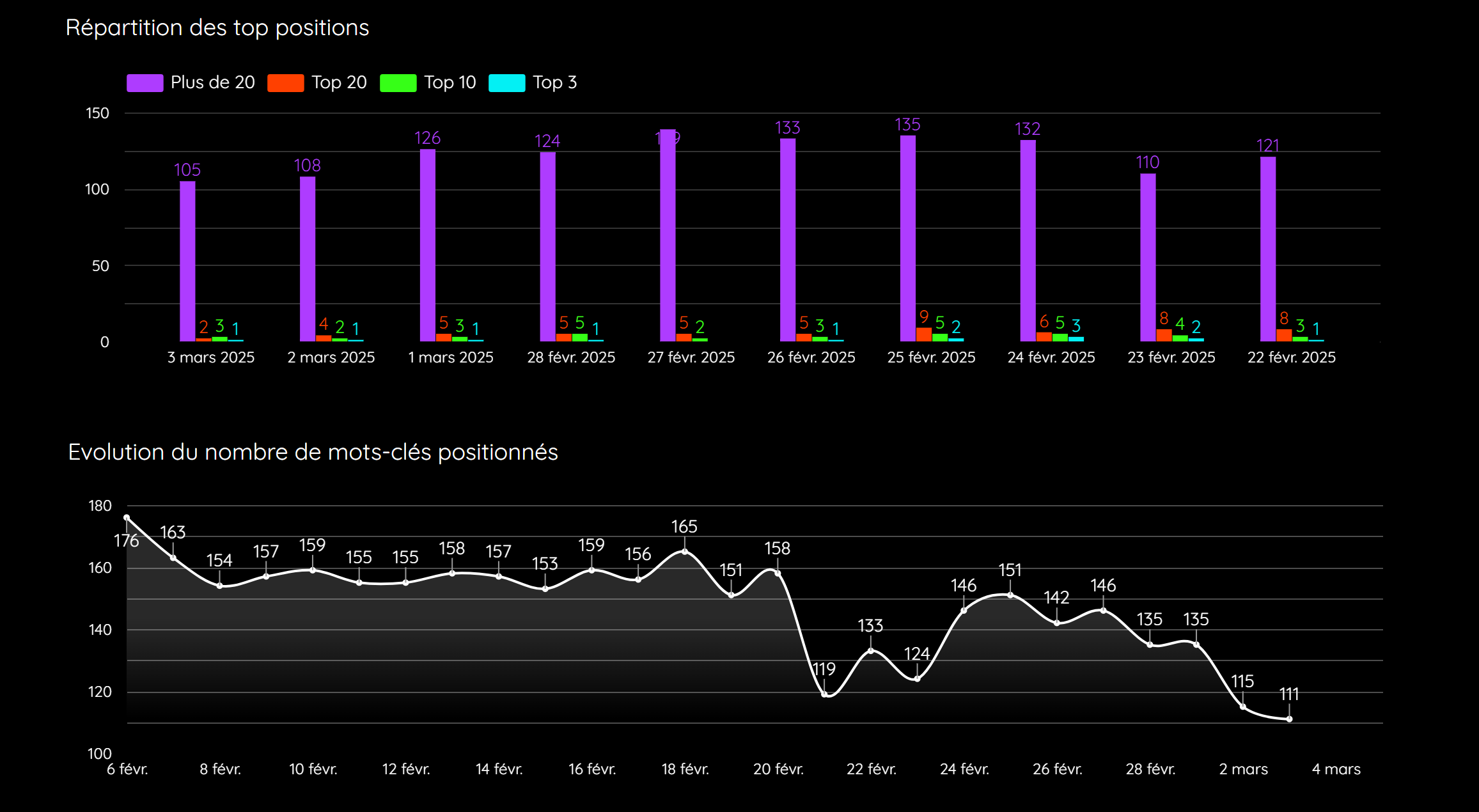Select the purple bar for 23 févr. 2025
Image resolution: width=1479 pixels, height=812 pixels.
(x=1148, y=257)
